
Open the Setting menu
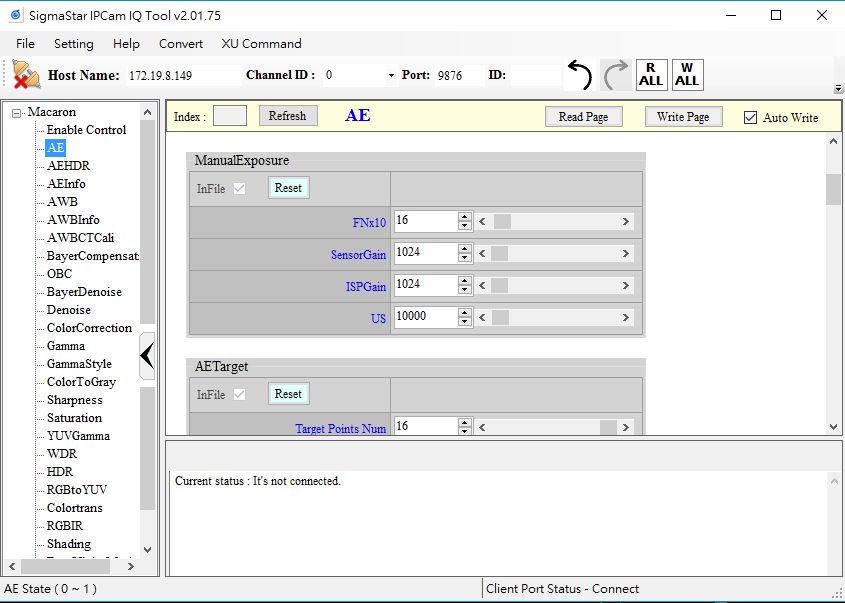coord(73,44)
